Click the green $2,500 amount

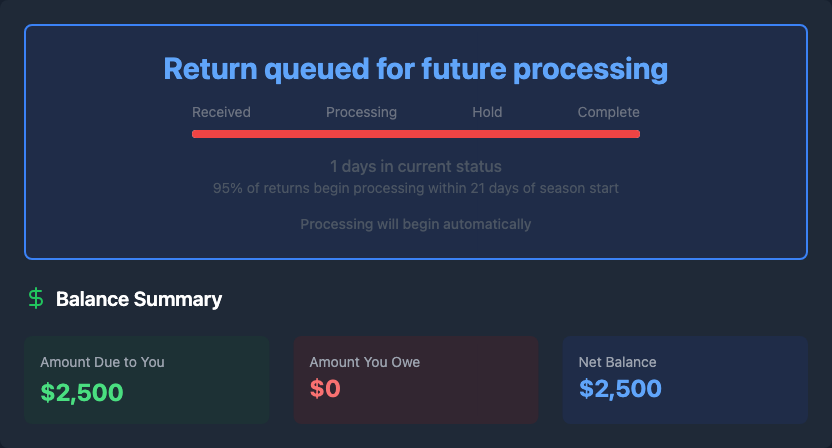(82, 390)
